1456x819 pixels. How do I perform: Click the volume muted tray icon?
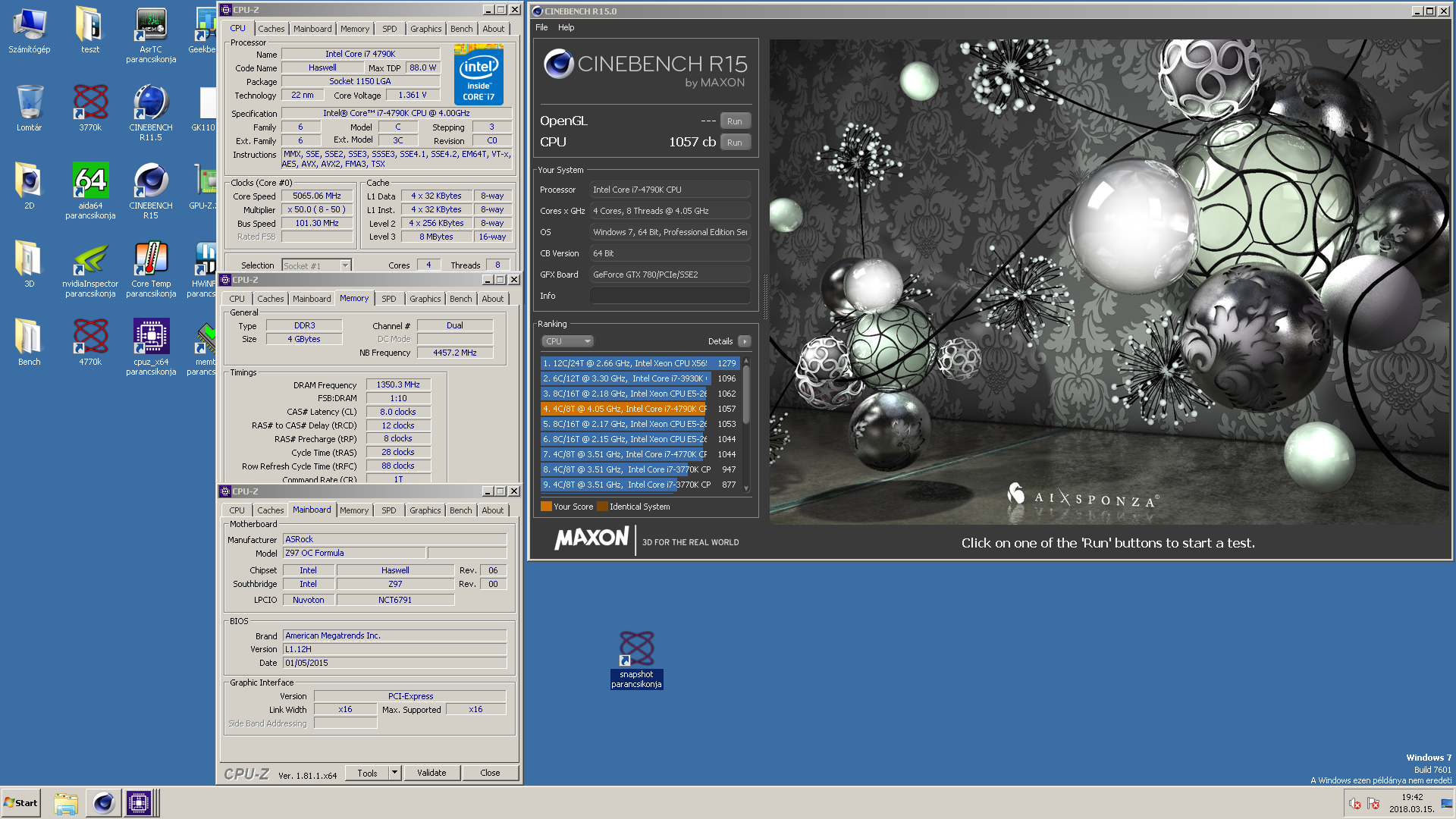[1354, 804]
